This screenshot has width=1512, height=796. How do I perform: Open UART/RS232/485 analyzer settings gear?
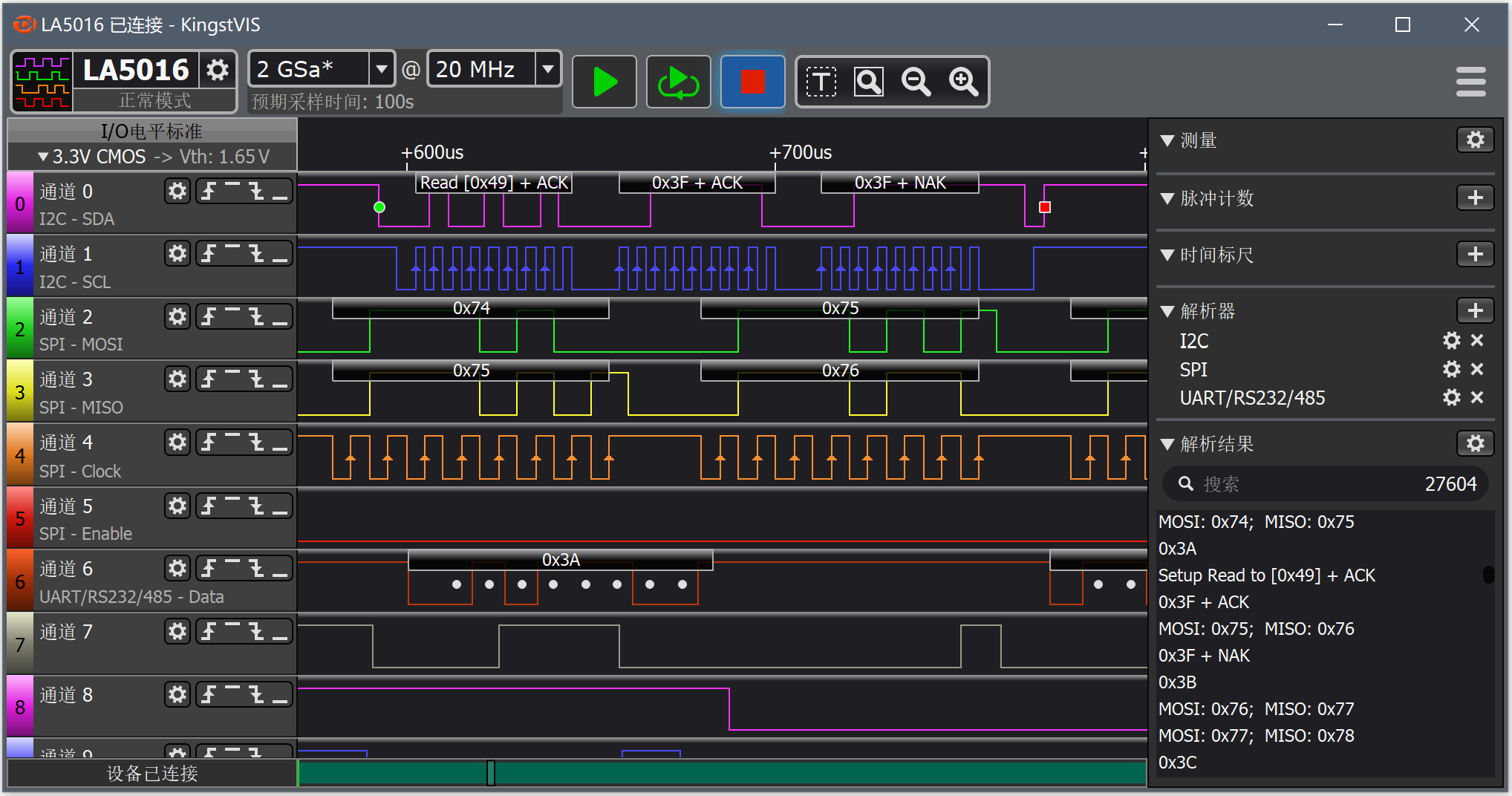click(x=1452, y=397)
